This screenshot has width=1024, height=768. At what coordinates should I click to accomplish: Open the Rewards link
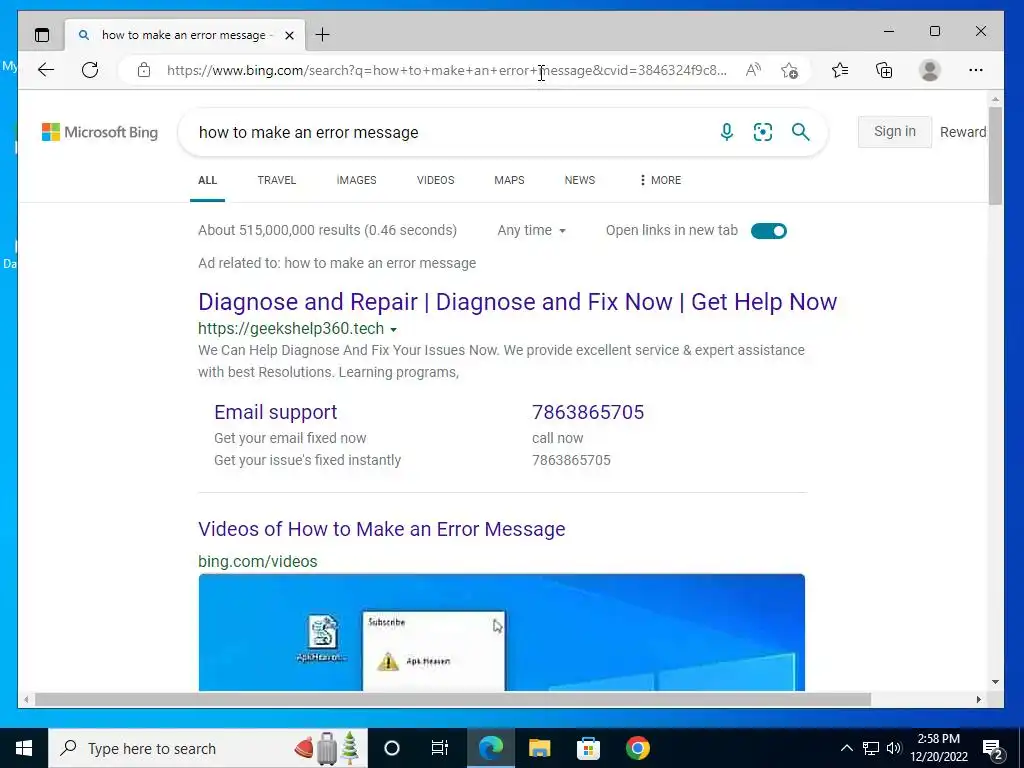click(963, 132)
